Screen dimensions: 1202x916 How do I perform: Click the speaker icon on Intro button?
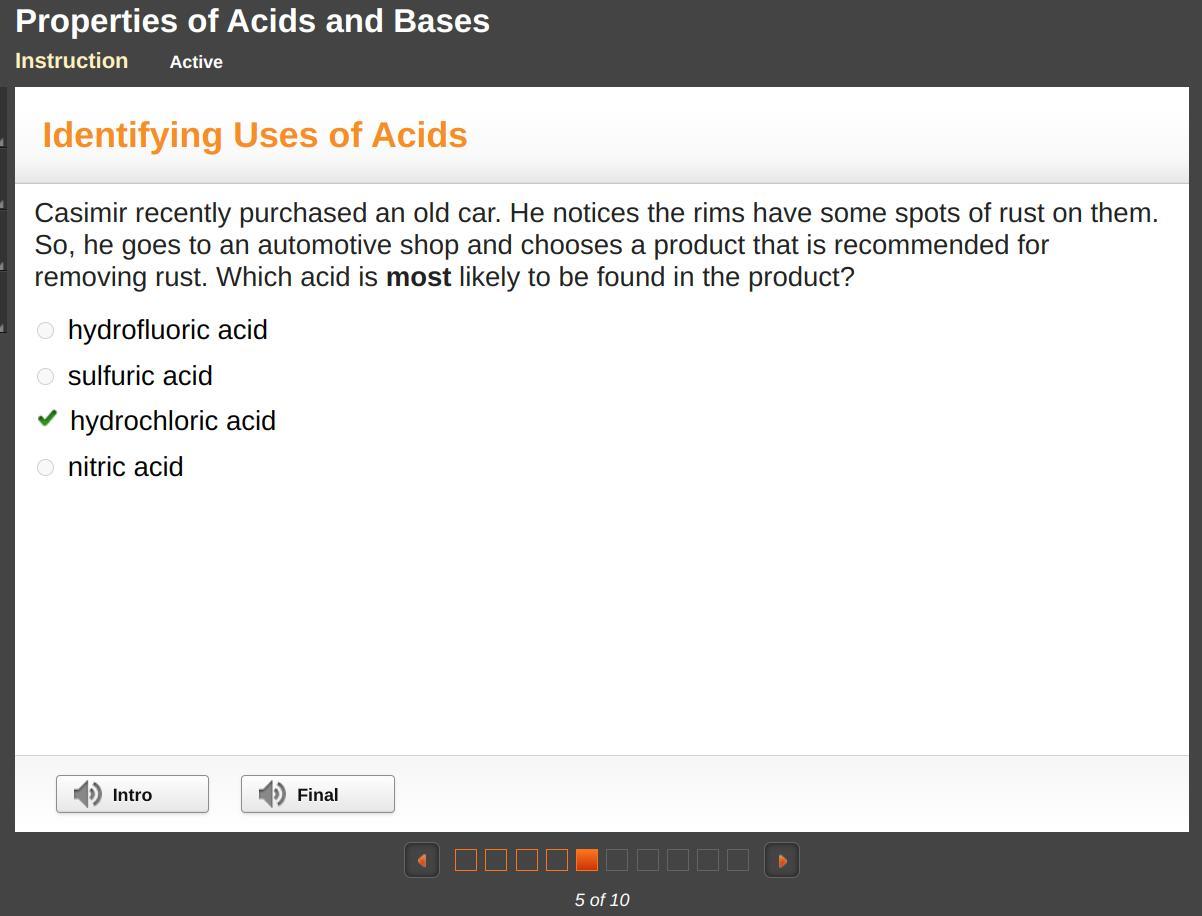point(87,794)
